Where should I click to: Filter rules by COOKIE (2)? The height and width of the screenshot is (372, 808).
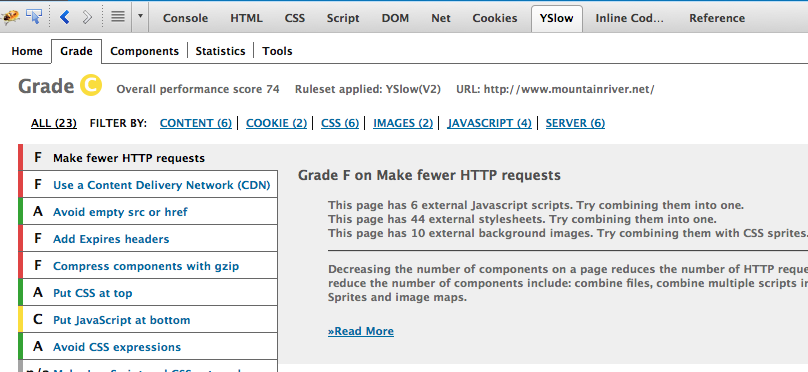point(276,123)
